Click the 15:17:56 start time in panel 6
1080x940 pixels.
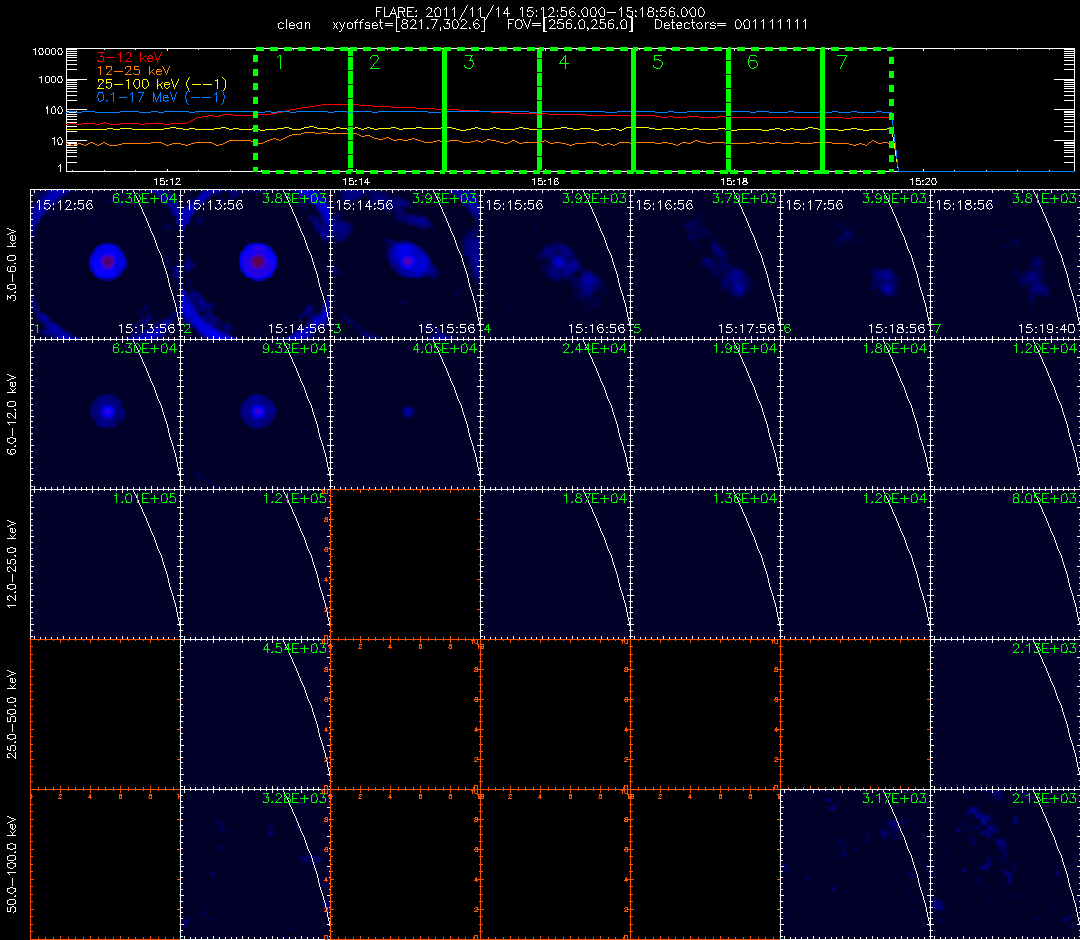(x=814, y=205)
